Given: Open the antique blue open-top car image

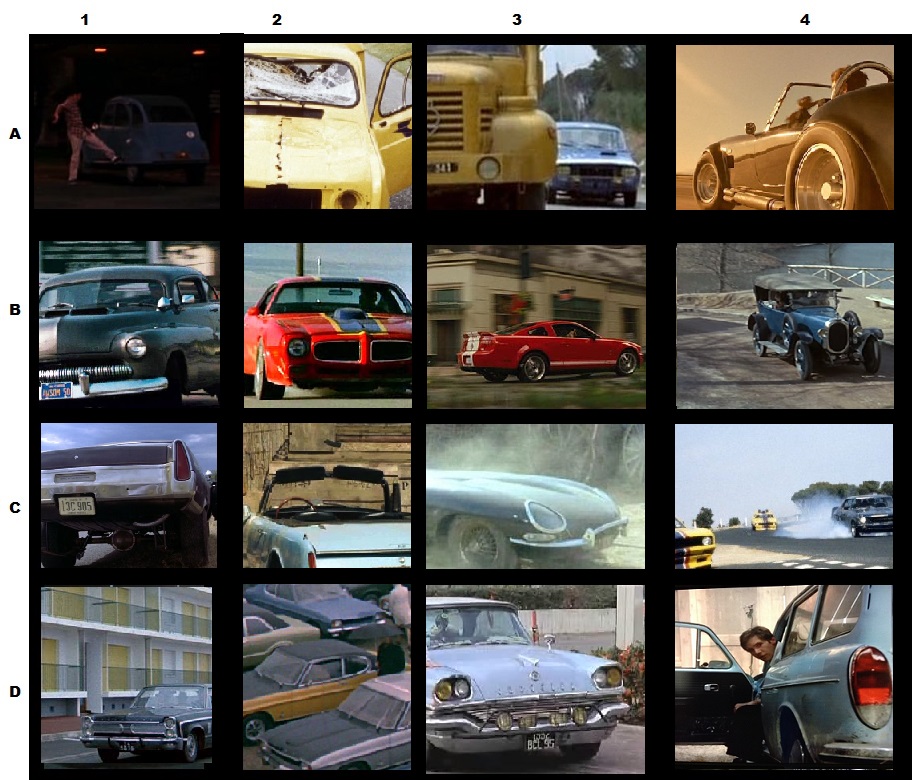Looking at the screenshot, I should pyautogui.click(x=784, y=324).
